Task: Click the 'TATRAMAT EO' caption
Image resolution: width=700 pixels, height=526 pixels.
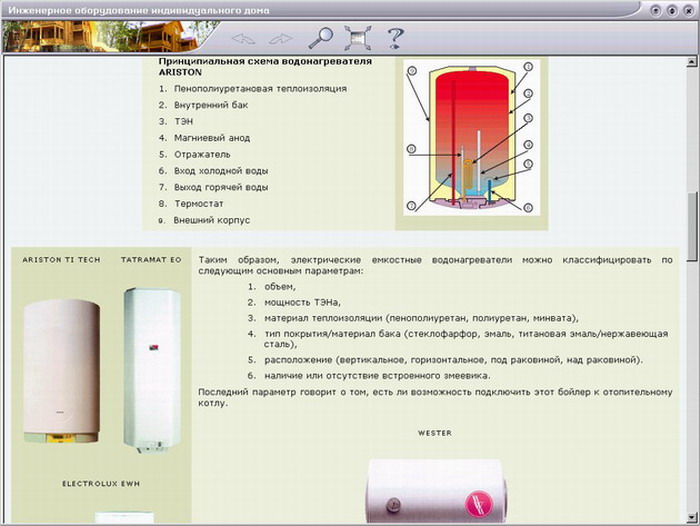Action: coord(151,259)
